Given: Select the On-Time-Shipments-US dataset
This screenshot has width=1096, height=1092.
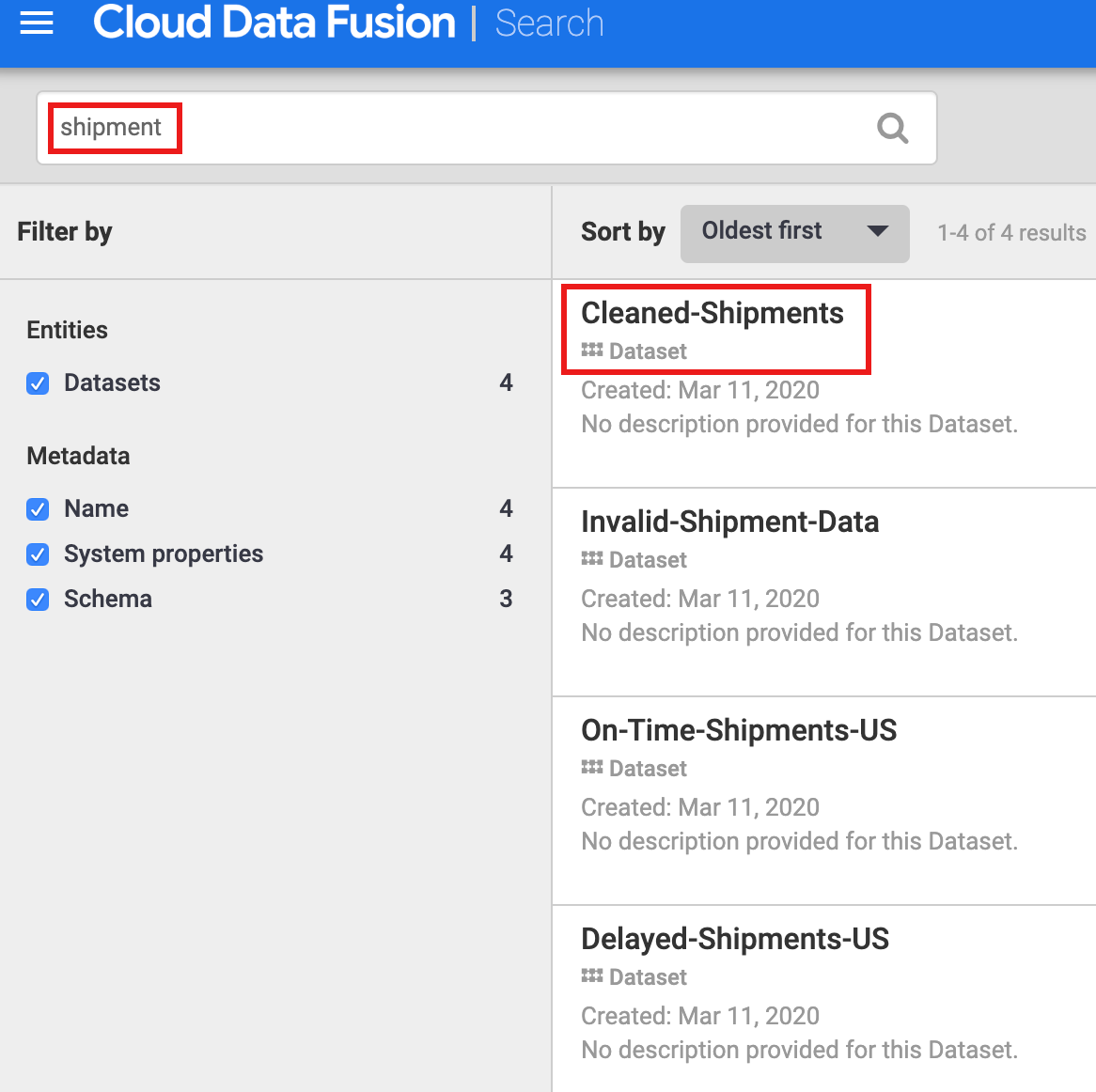Looking at the screenshot, I should click(739, 730).
